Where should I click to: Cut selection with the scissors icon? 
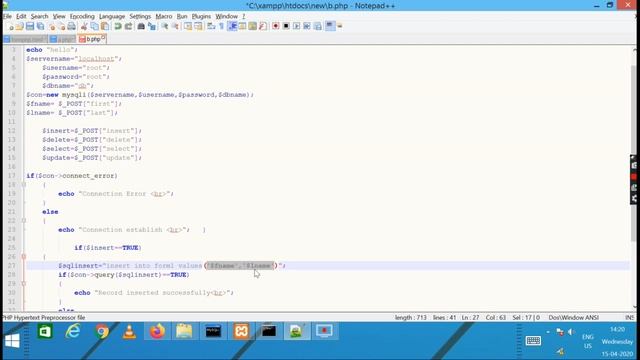pyautogui.click(x=84, y=27)
